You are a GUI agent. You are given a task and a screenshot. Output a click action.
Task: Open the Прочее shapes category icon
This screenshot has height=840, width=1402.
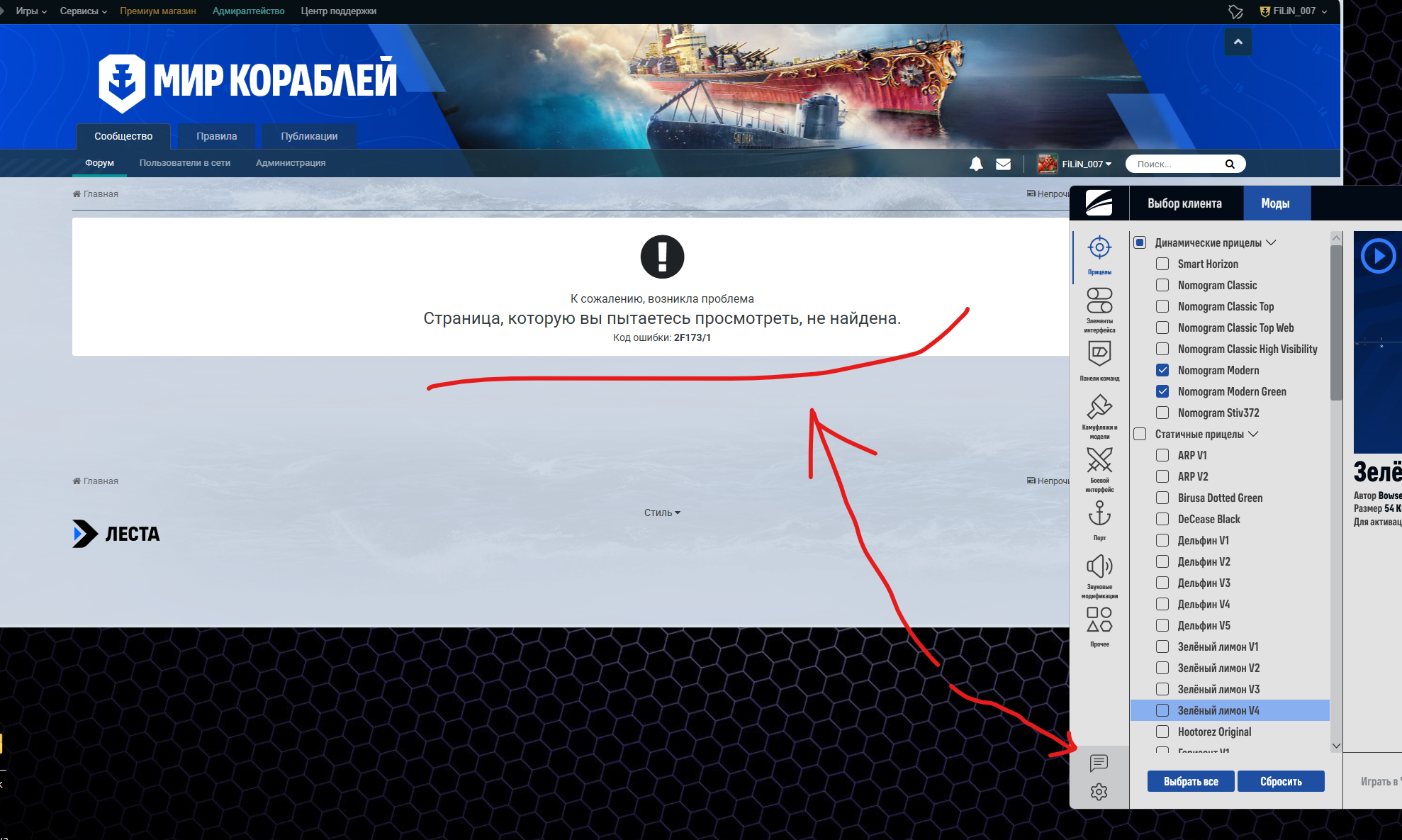coord(1099,620)
